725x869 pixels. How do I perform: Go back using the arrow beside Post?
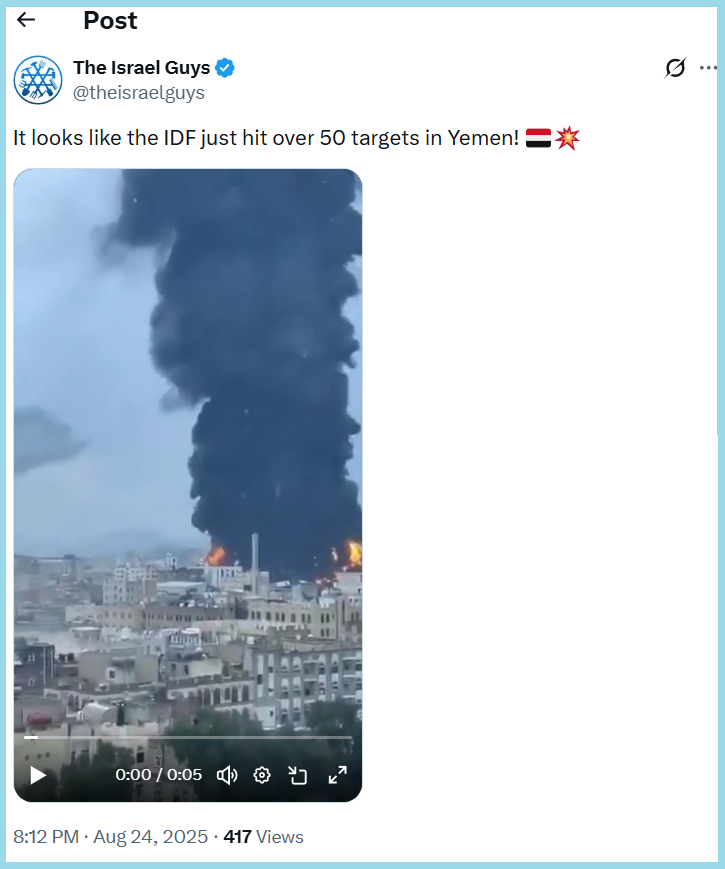tap(26, 20)
